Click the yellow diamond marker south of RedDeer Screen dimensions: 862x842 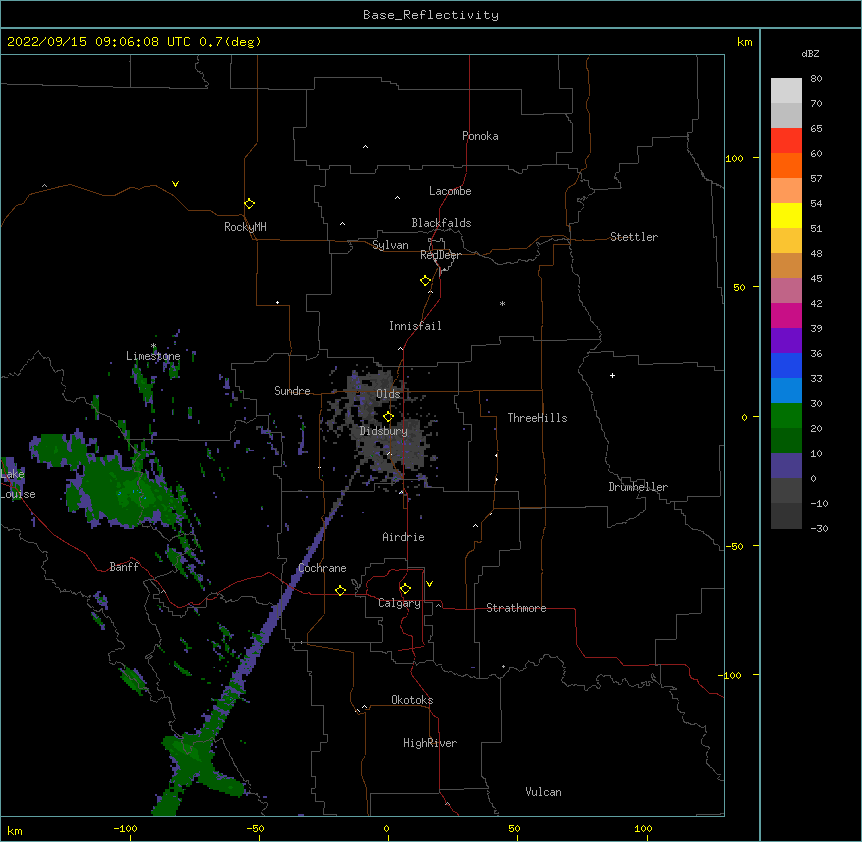click(x=425, y=281)
